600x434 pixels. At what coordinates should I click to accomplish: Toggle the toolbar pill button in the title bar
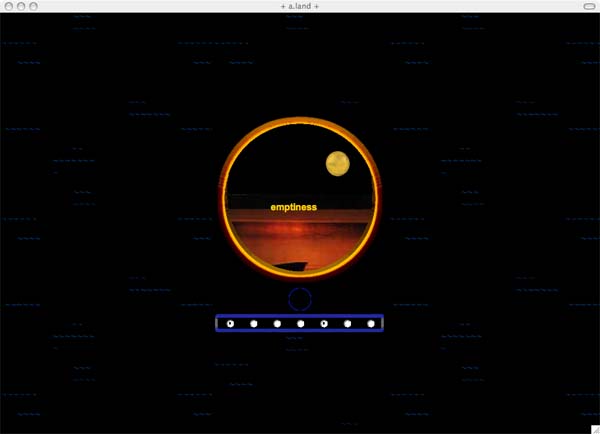589,6
